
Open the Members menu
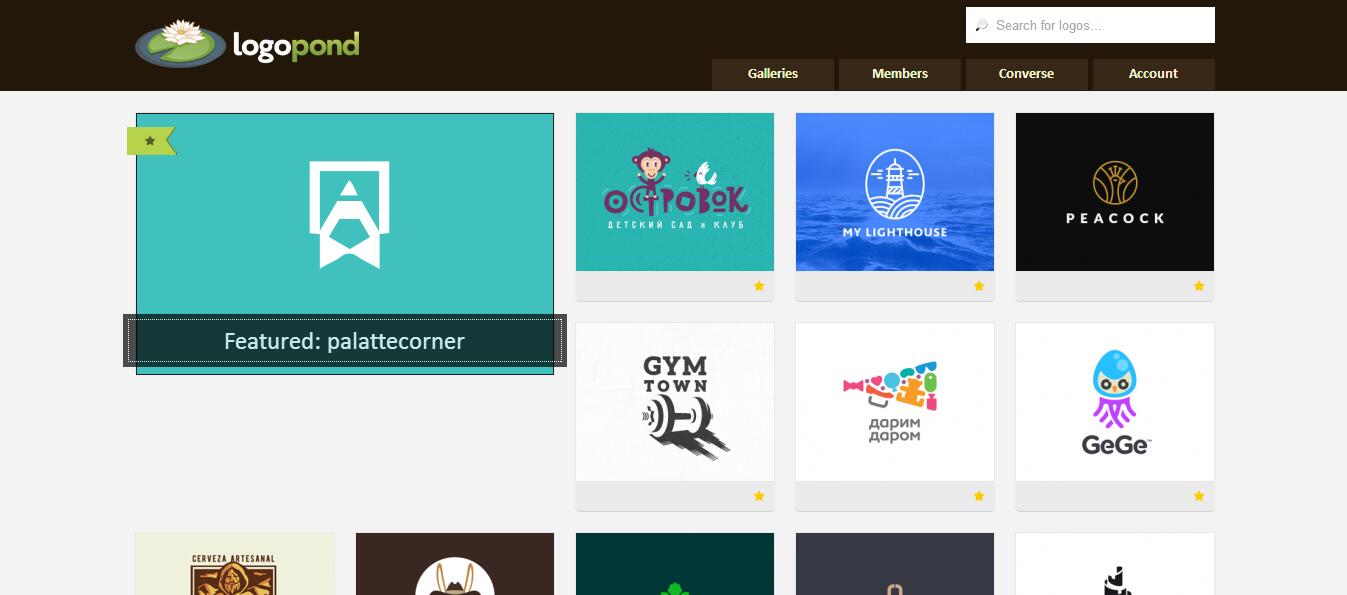899,74
